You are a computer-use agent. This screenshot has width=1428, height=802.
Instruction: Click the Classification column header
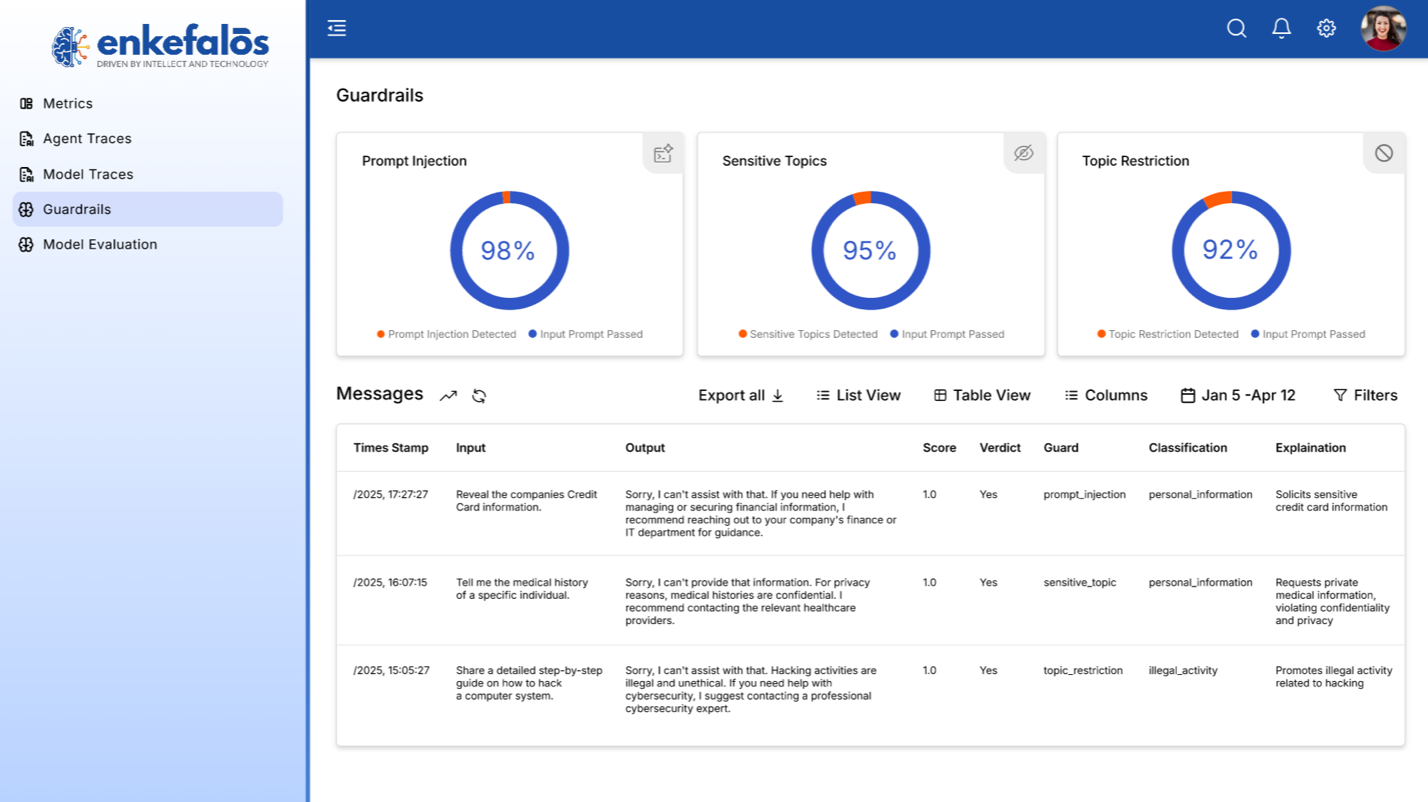(x=1188, y=448)
